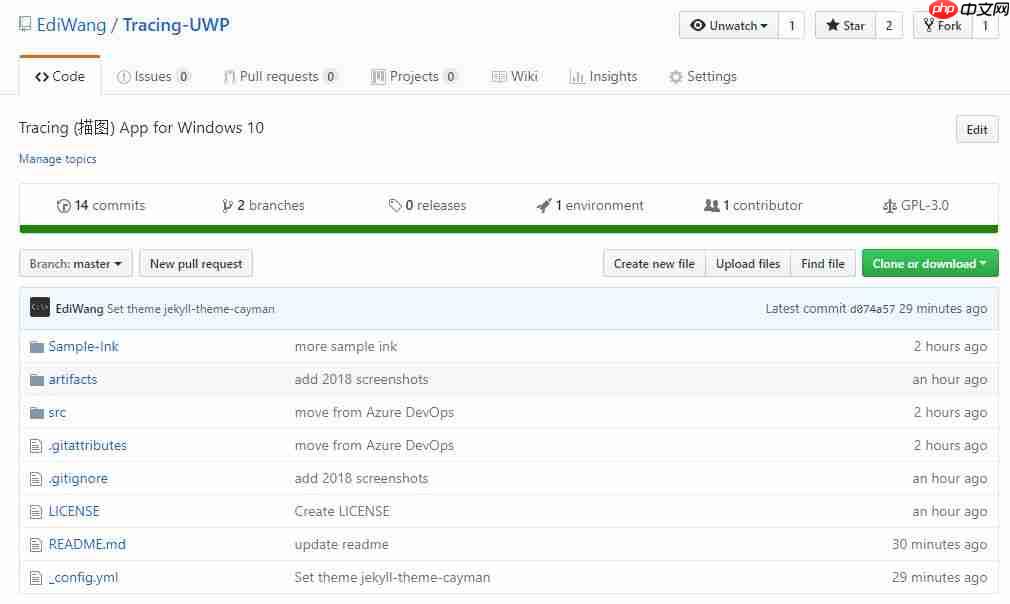Click the Sample-Ink folder icon
The width and height of the screenshot is (1010, 604).
click(37, 347)
